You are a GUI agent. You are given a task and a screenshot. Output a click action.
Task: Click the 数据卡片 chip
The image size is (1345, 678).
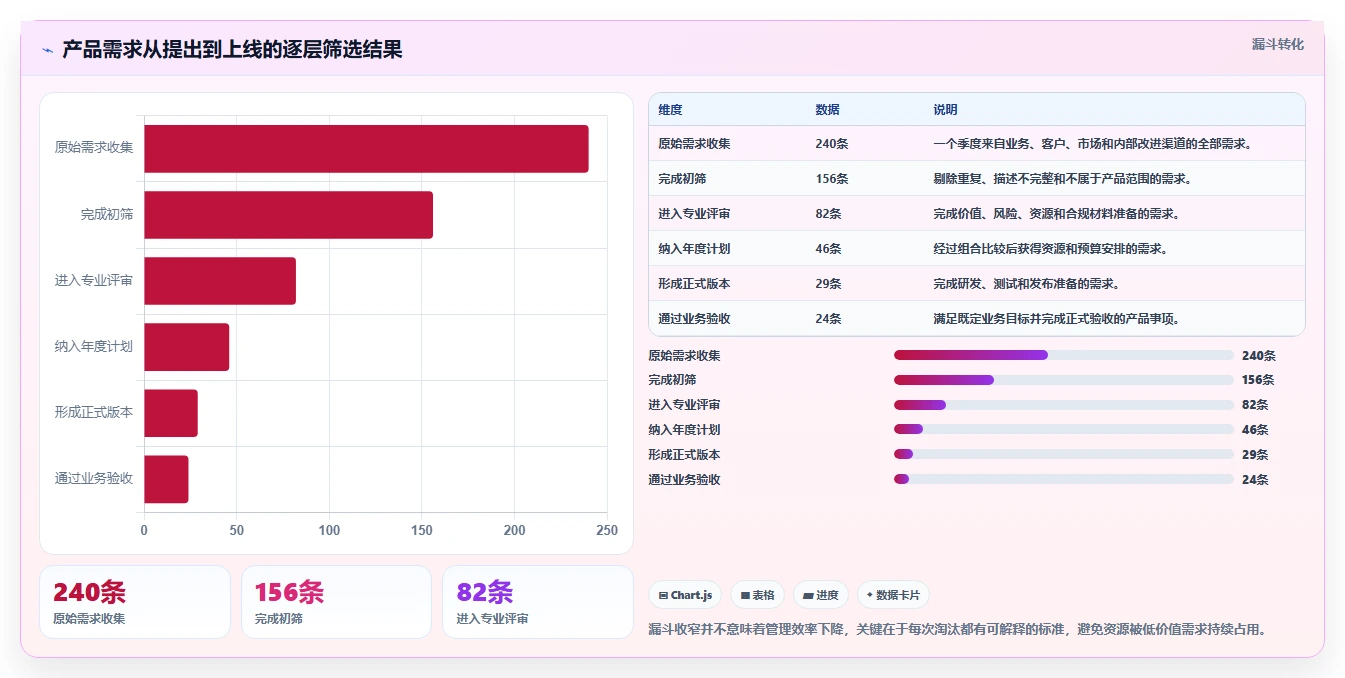tap(893, 595)
